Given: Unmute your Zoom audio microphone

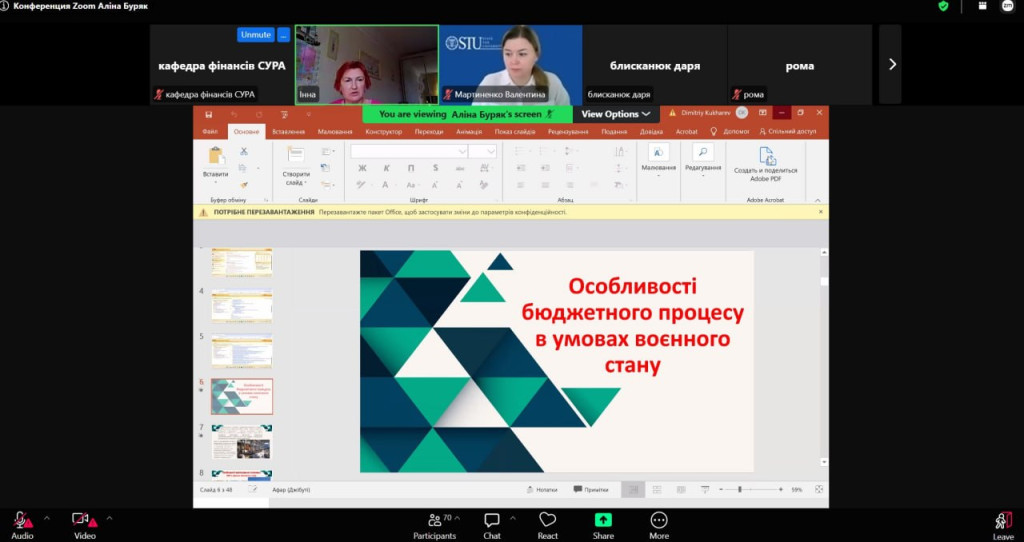Looking at the screenshot, I should [x=22, y=520].
